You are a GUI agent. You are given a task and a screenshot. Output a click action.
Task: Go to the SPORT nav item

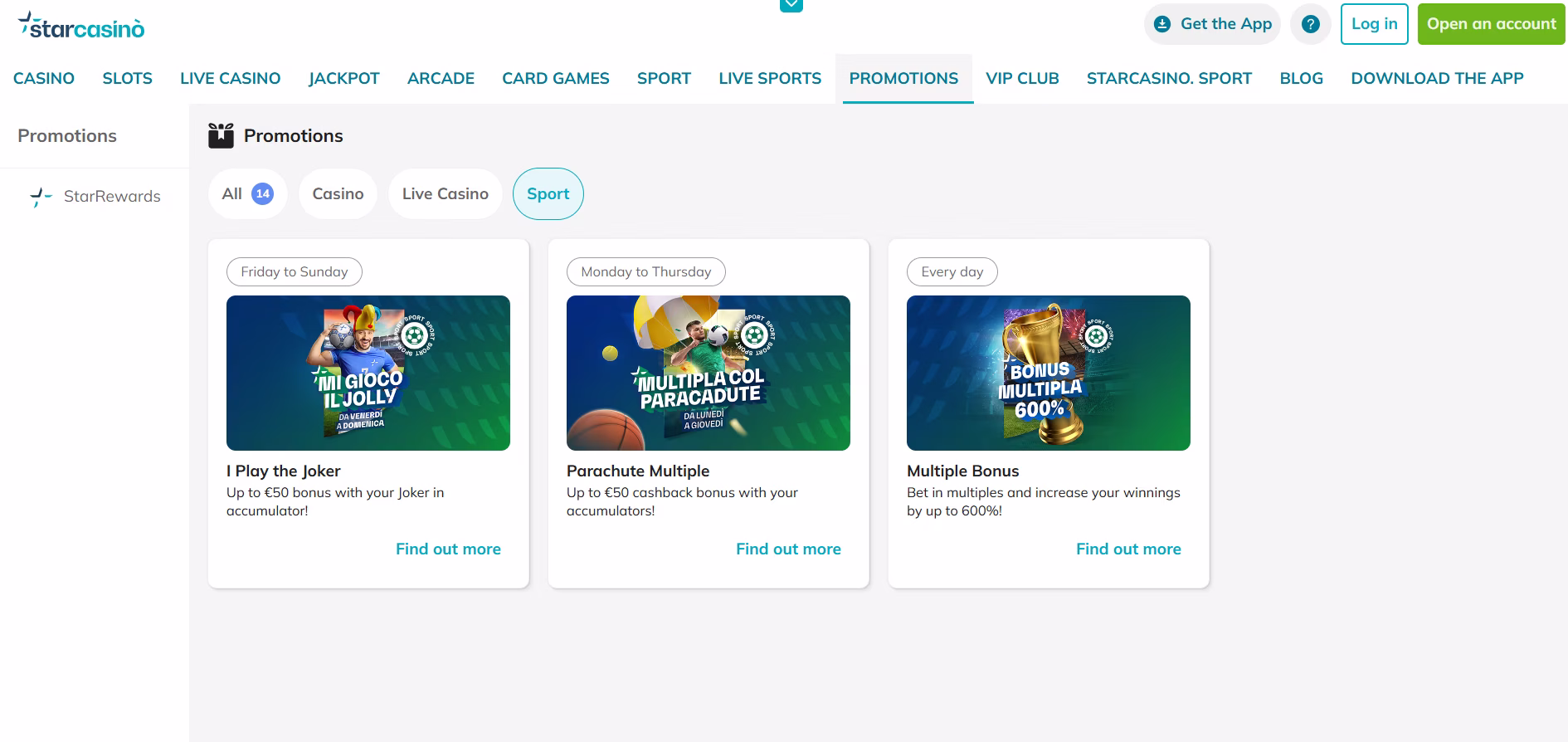[x=664, y=78]
